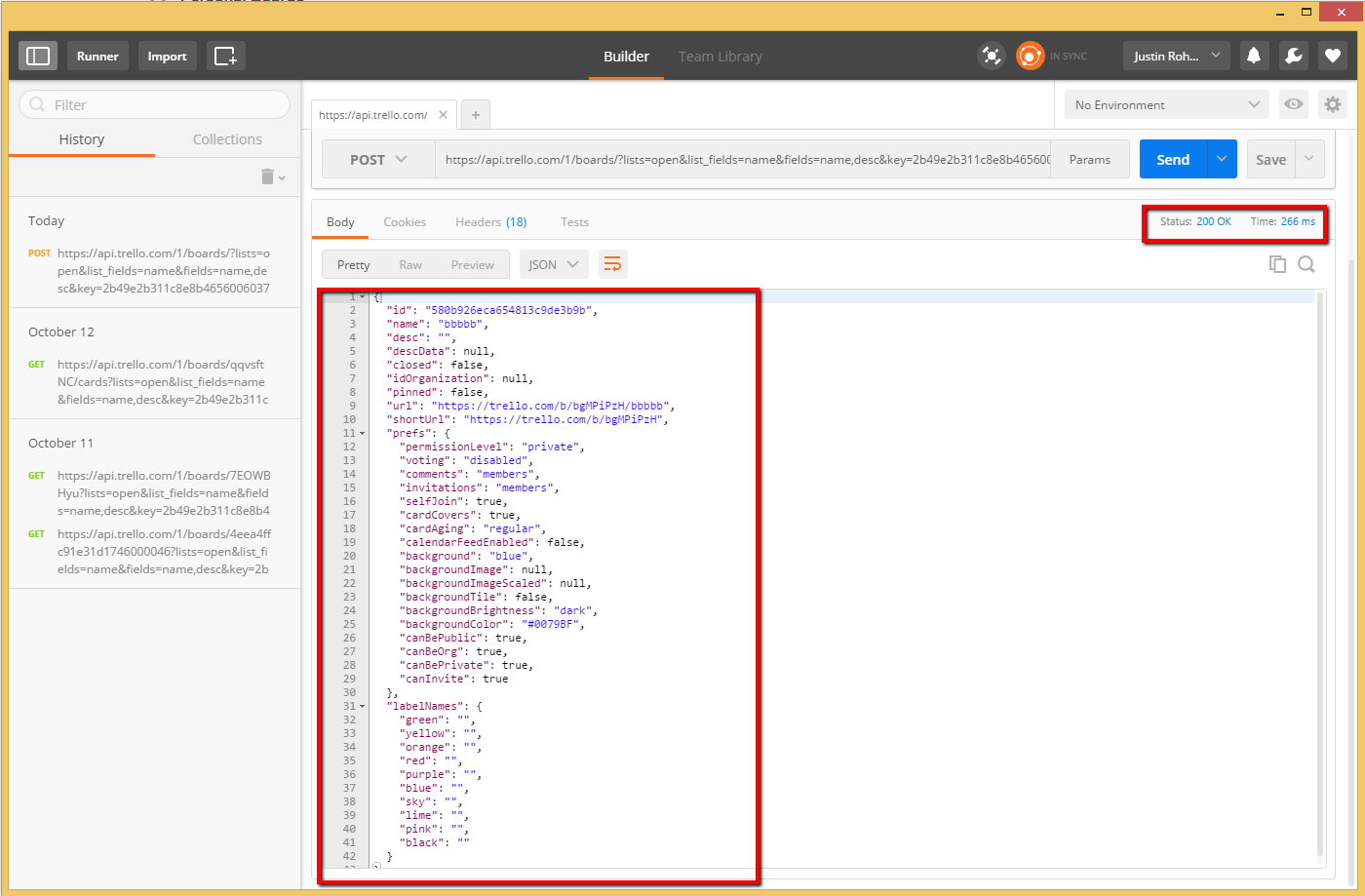The height and width of the screenshot is (896, 1365).
Task: Close the api.trello.com request tab
Action: (x=443, y=114)
